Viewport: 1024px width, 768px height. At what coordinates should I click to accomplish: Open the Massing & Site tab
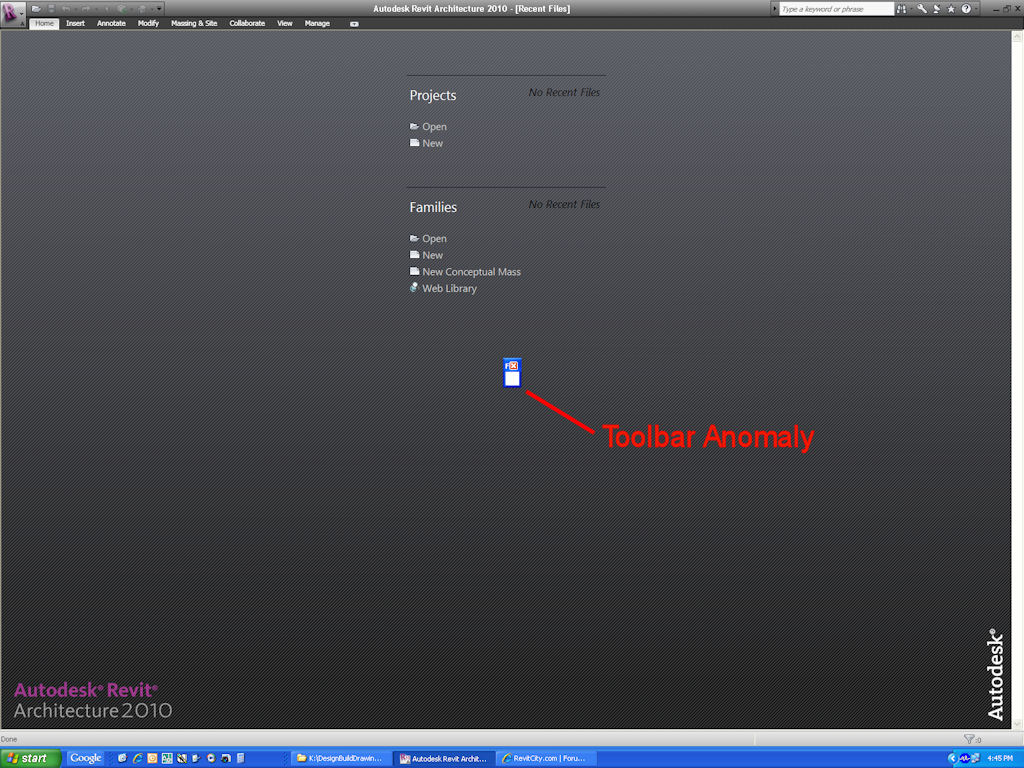[194, 24]
